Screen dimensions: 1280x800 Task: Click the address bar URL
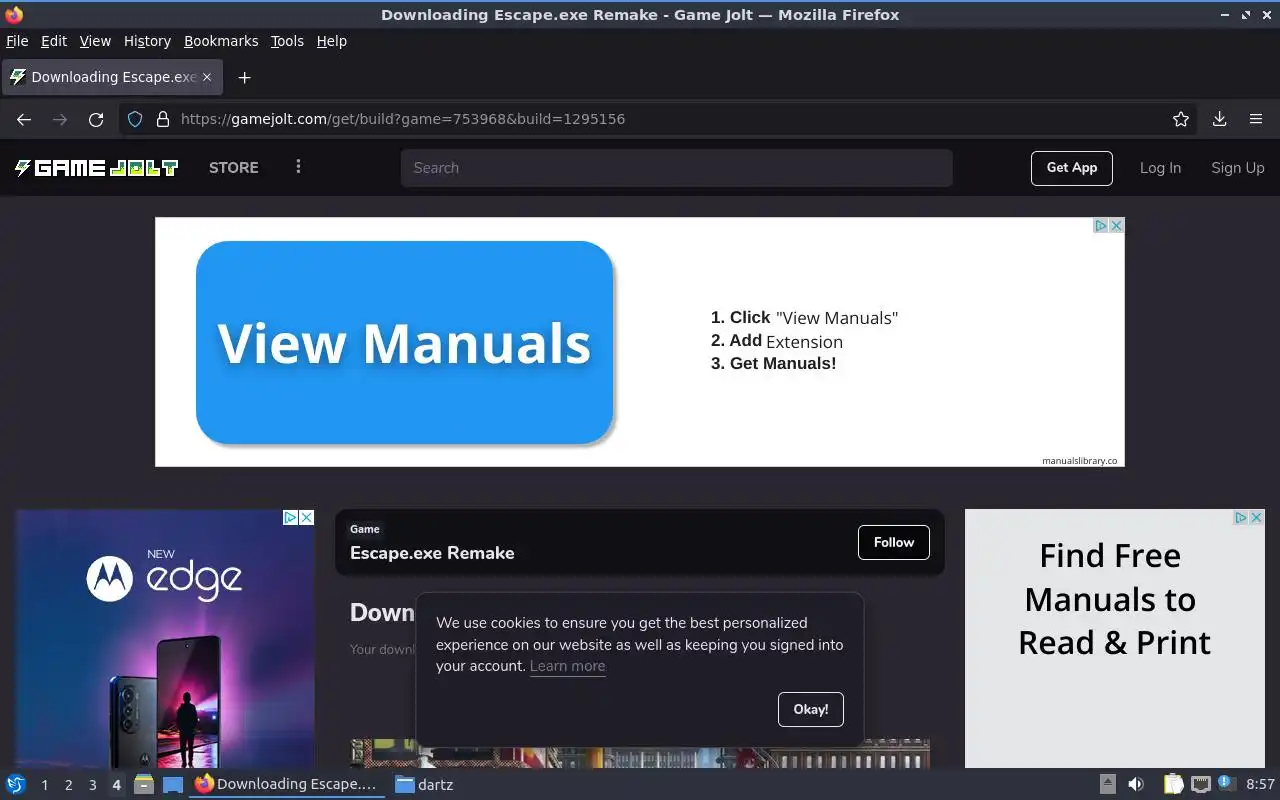[x=403, y=119]
